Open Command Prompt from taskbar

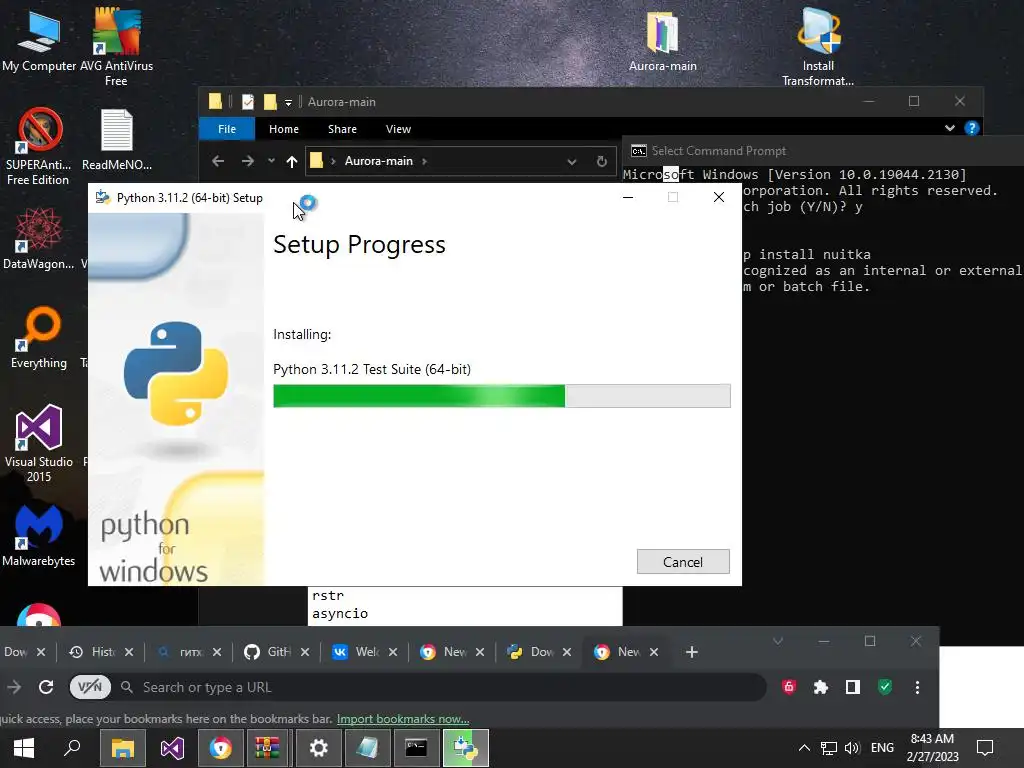416,748
